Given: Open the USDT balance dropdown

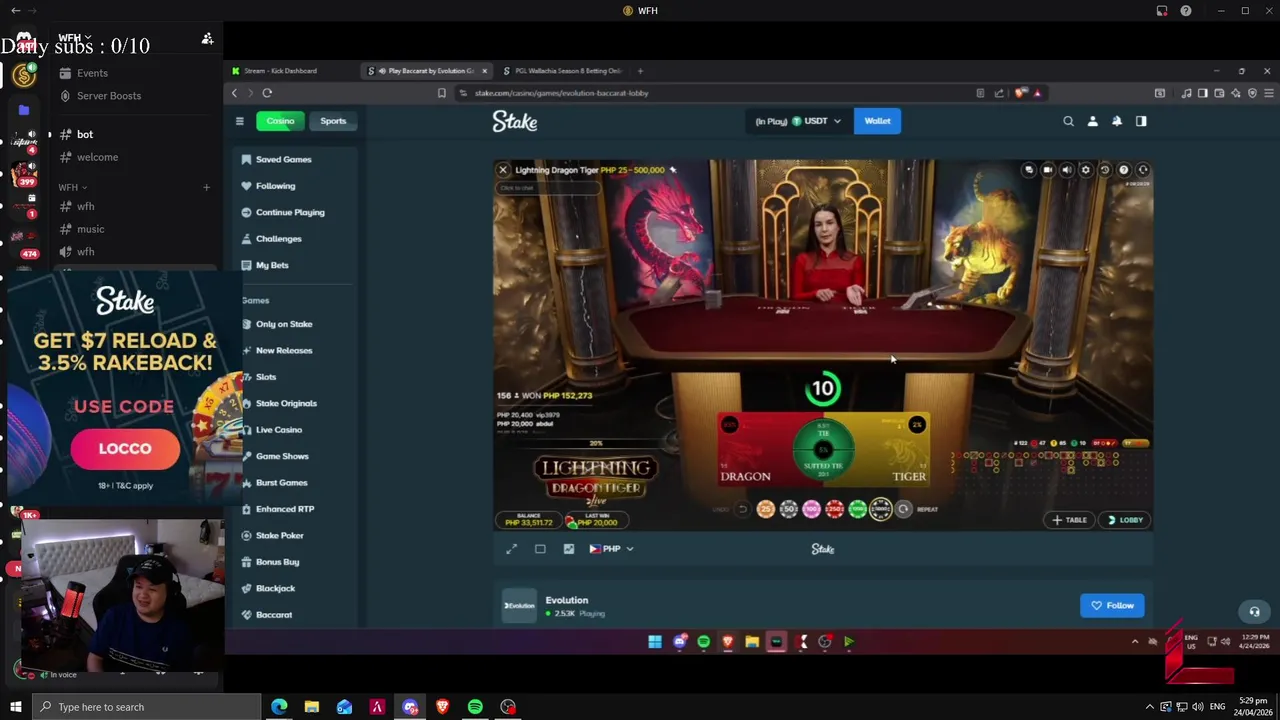Looking at the screenshot, I should [x=798, y=121].
